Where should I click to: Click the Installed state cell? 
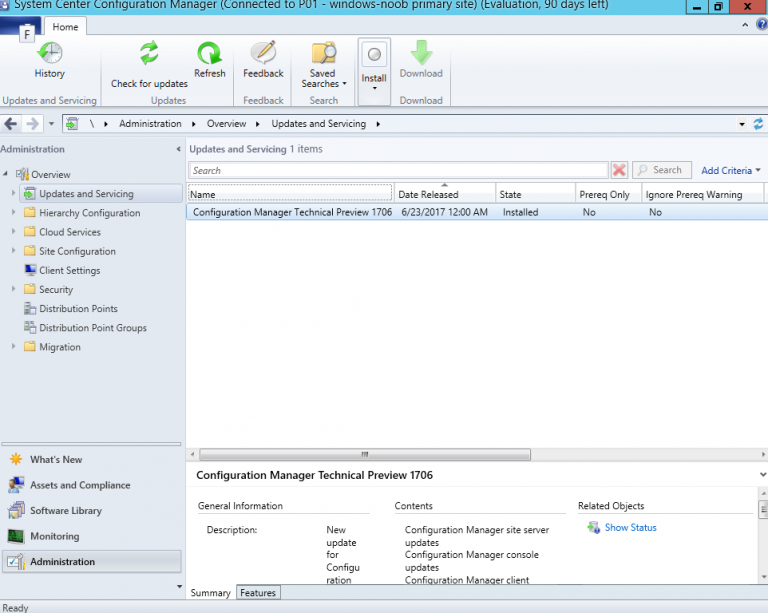click(520, 212)
